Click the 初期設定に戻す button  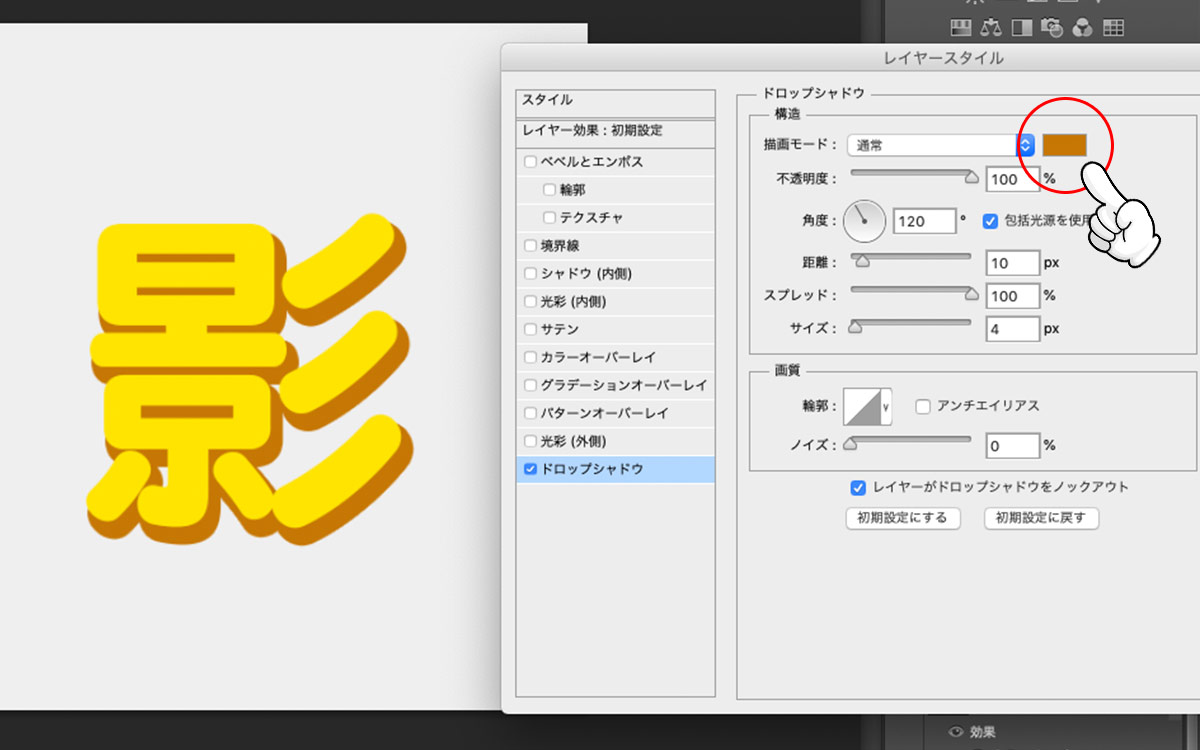tap(1041, 518)
